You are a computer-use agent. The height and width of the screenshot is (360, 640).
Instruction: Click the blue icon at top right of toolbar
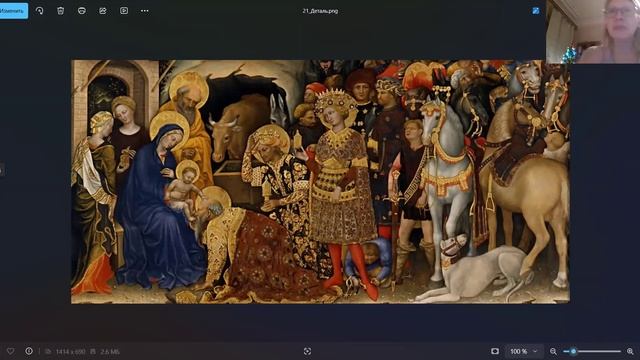click(536, 11)
